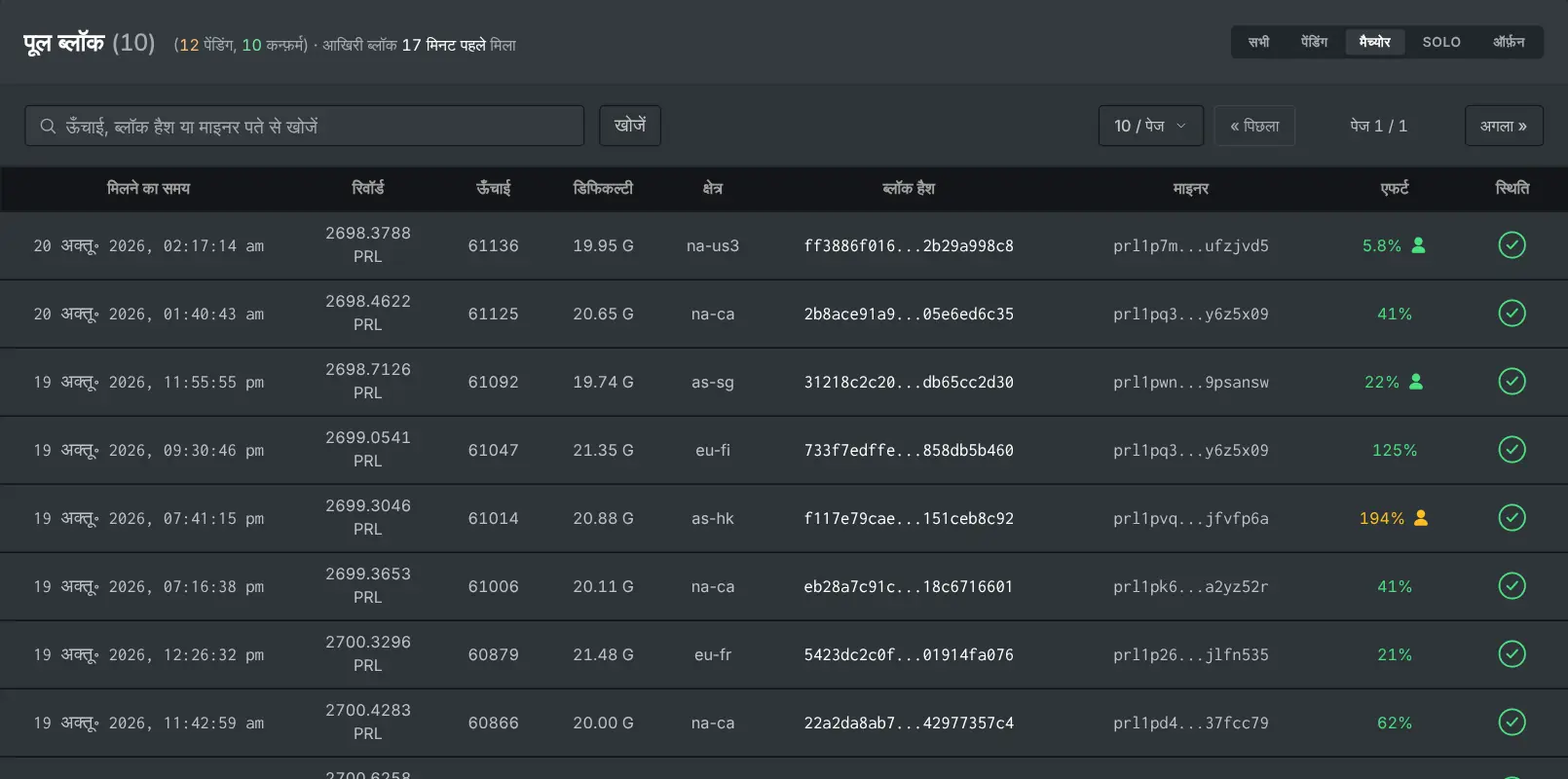Click confirmed status icon for block 61136
The image size is (1568, 779).
(x=1512, y=245)
